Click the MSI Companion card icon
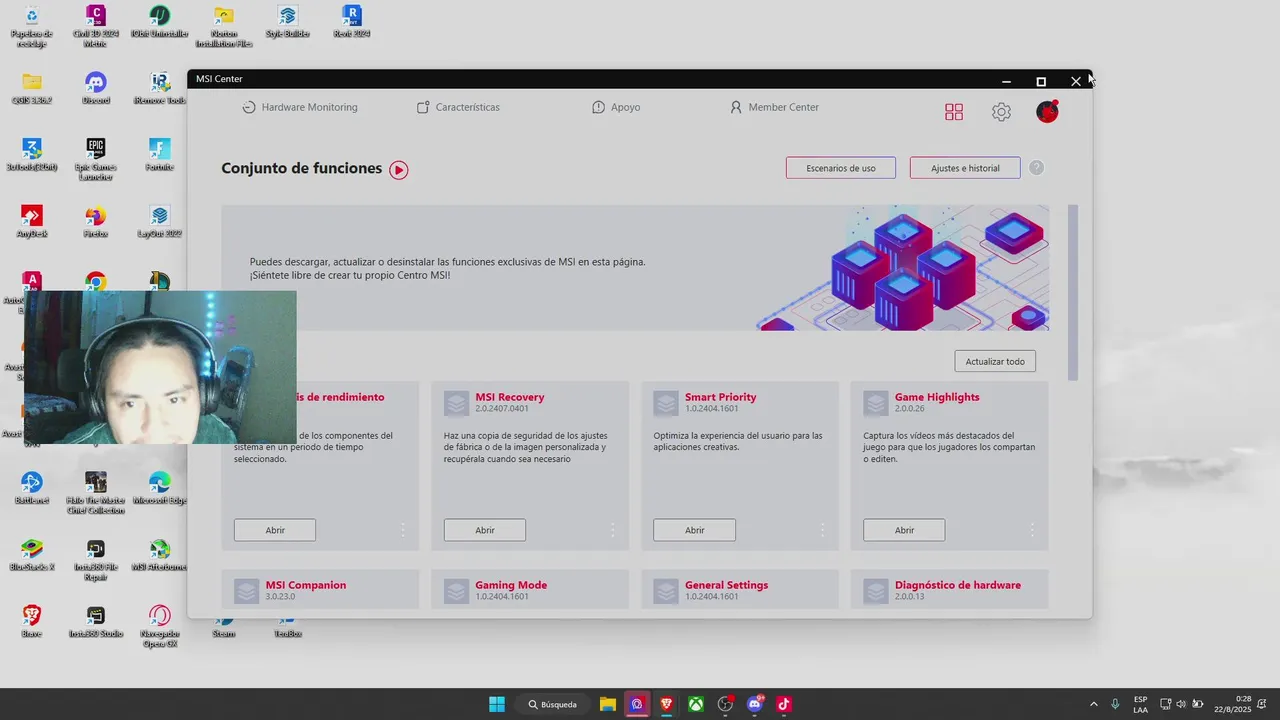This screenshot has height=720, width=1280. tap(247, 591)
